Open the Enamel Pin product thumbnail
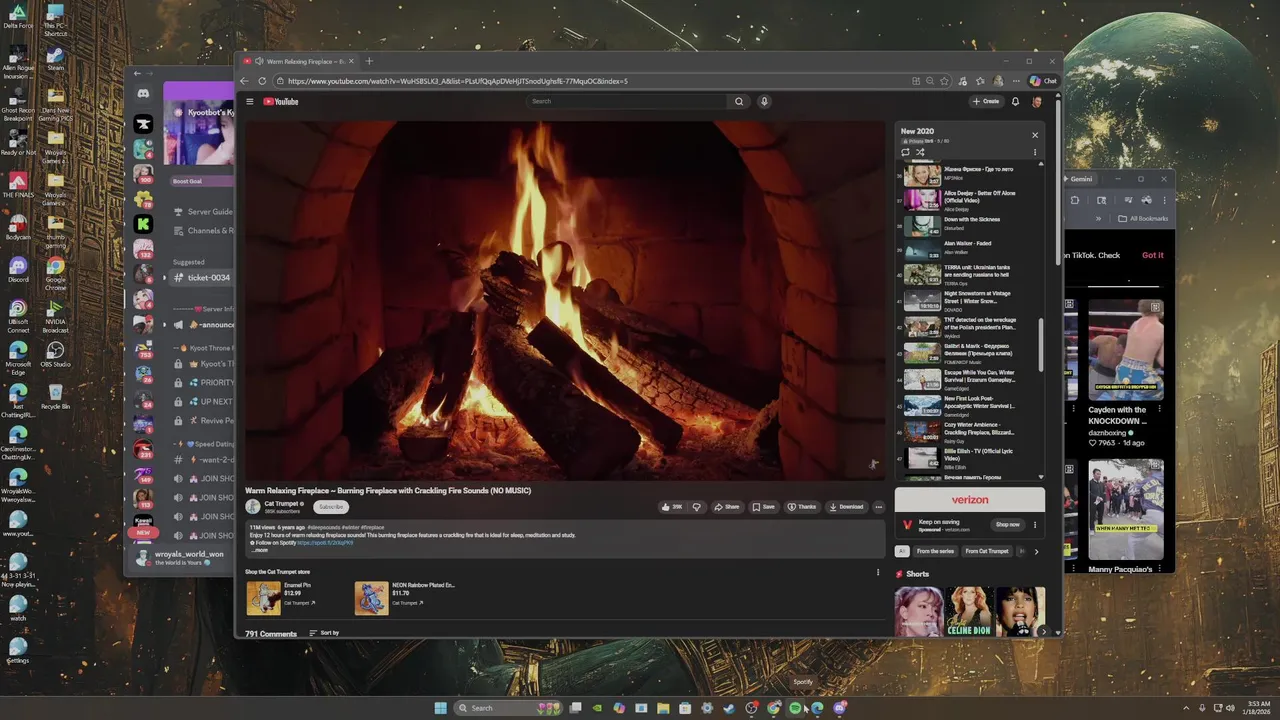Screen dimensions: 1280x720 point(264,598)
